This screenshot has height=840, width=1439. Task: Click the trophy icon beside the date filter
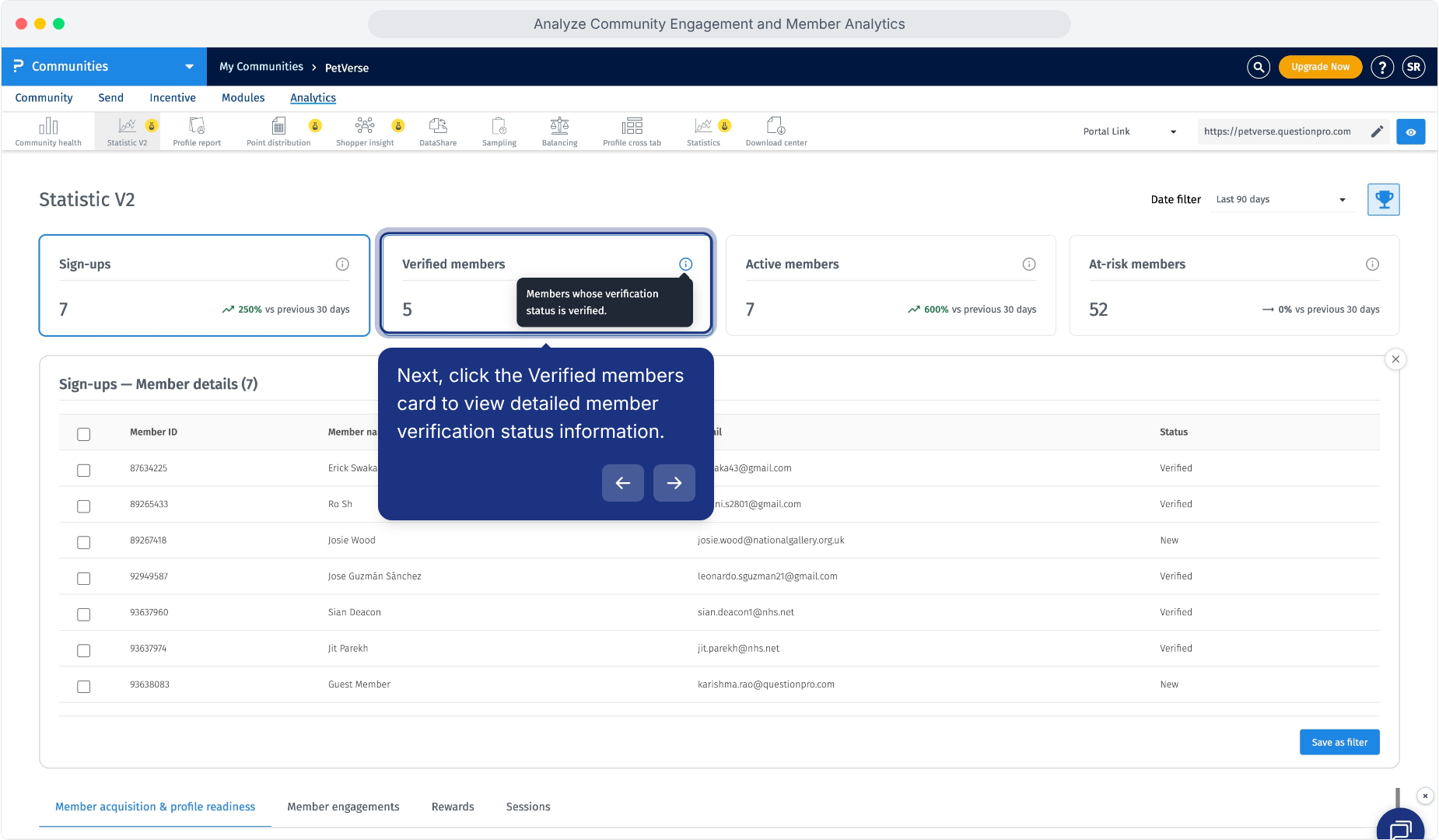(x=1384, y=200)
